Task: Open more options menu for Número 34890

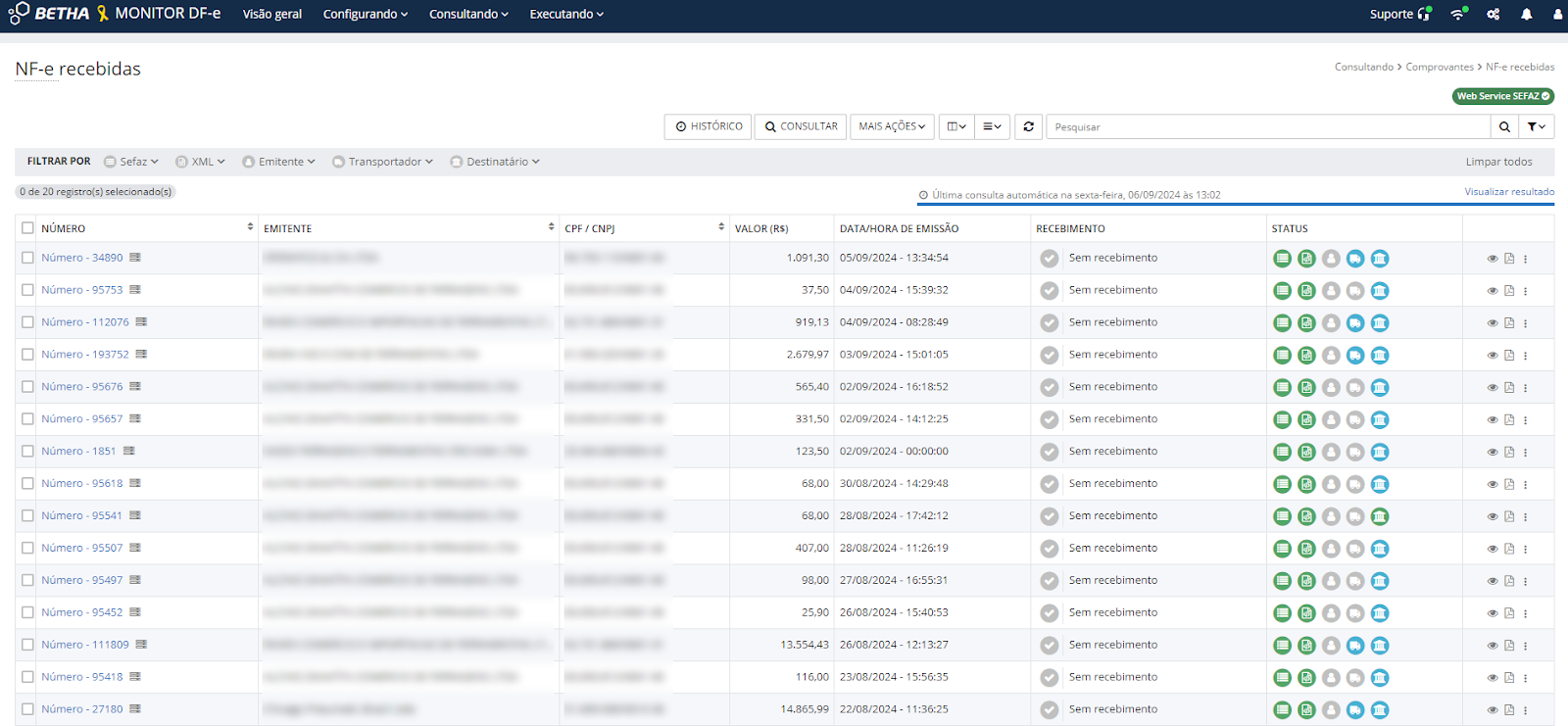Action: pyautogui.click(x=1526, y=259)
